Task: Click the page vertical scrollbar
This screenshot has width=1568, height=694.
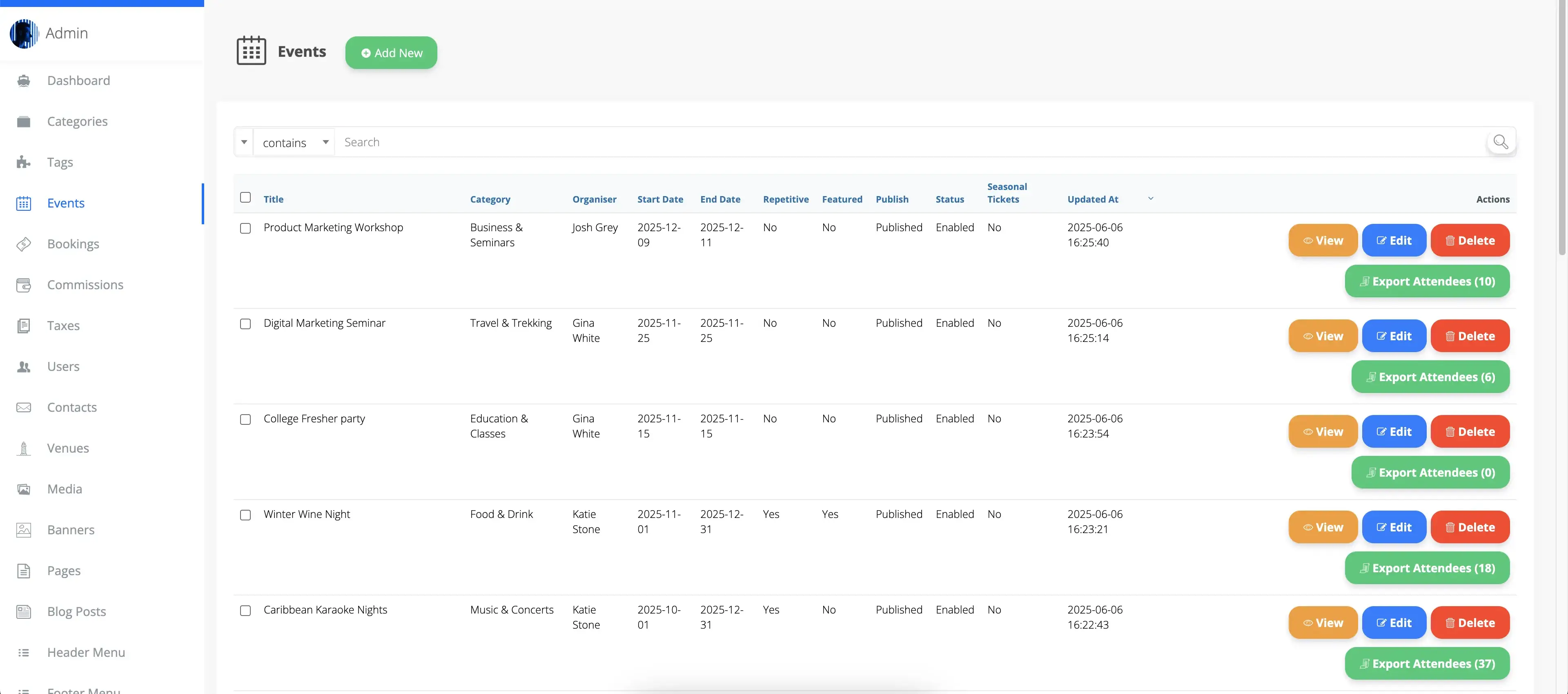Action: (x=1561, y=128)
